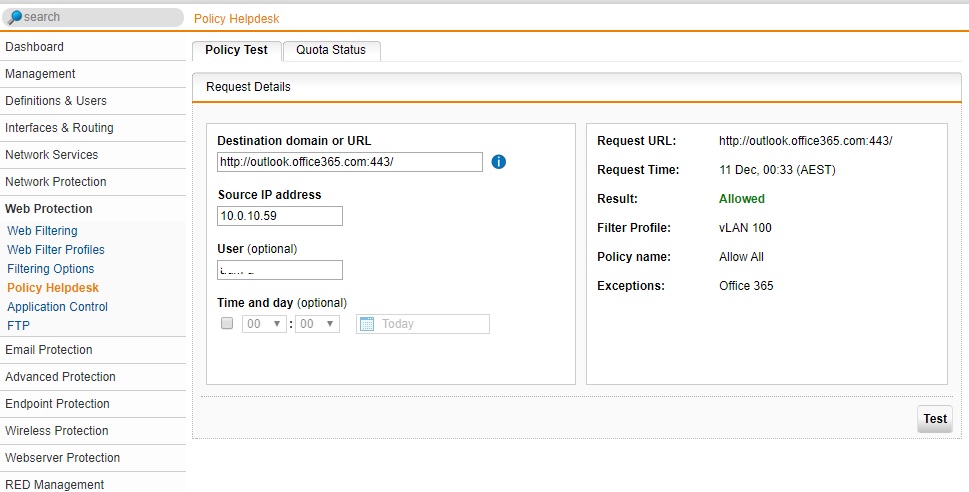This screenshot has height=492, width=969.
Task: Open the calendar icon in date field
Action: (367, 323)
